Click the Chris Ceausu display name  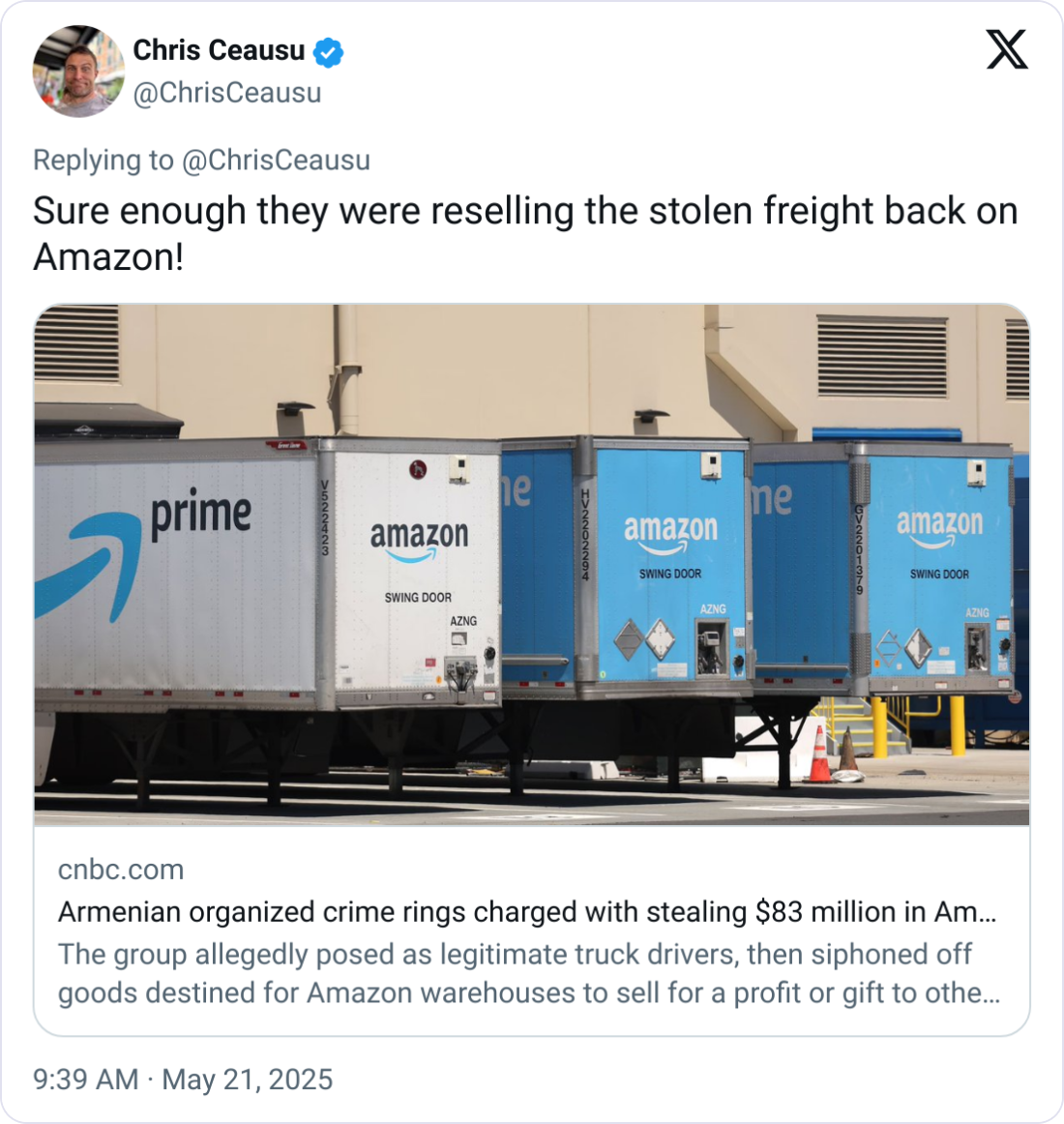pos(219,51)
